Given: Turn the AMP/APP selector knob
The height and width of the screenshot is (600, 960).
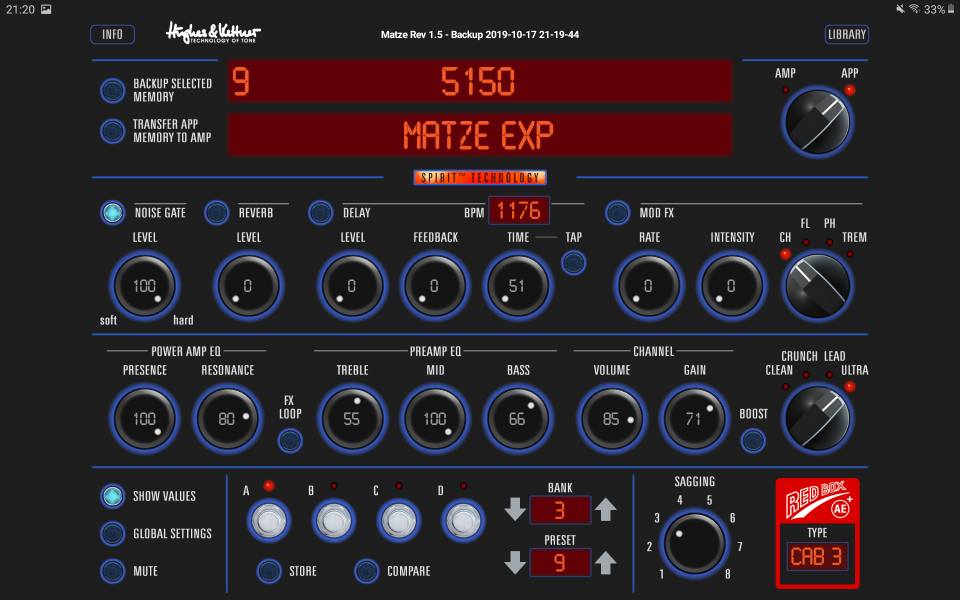Looking at the screenshot, I should tap(817, 122).
